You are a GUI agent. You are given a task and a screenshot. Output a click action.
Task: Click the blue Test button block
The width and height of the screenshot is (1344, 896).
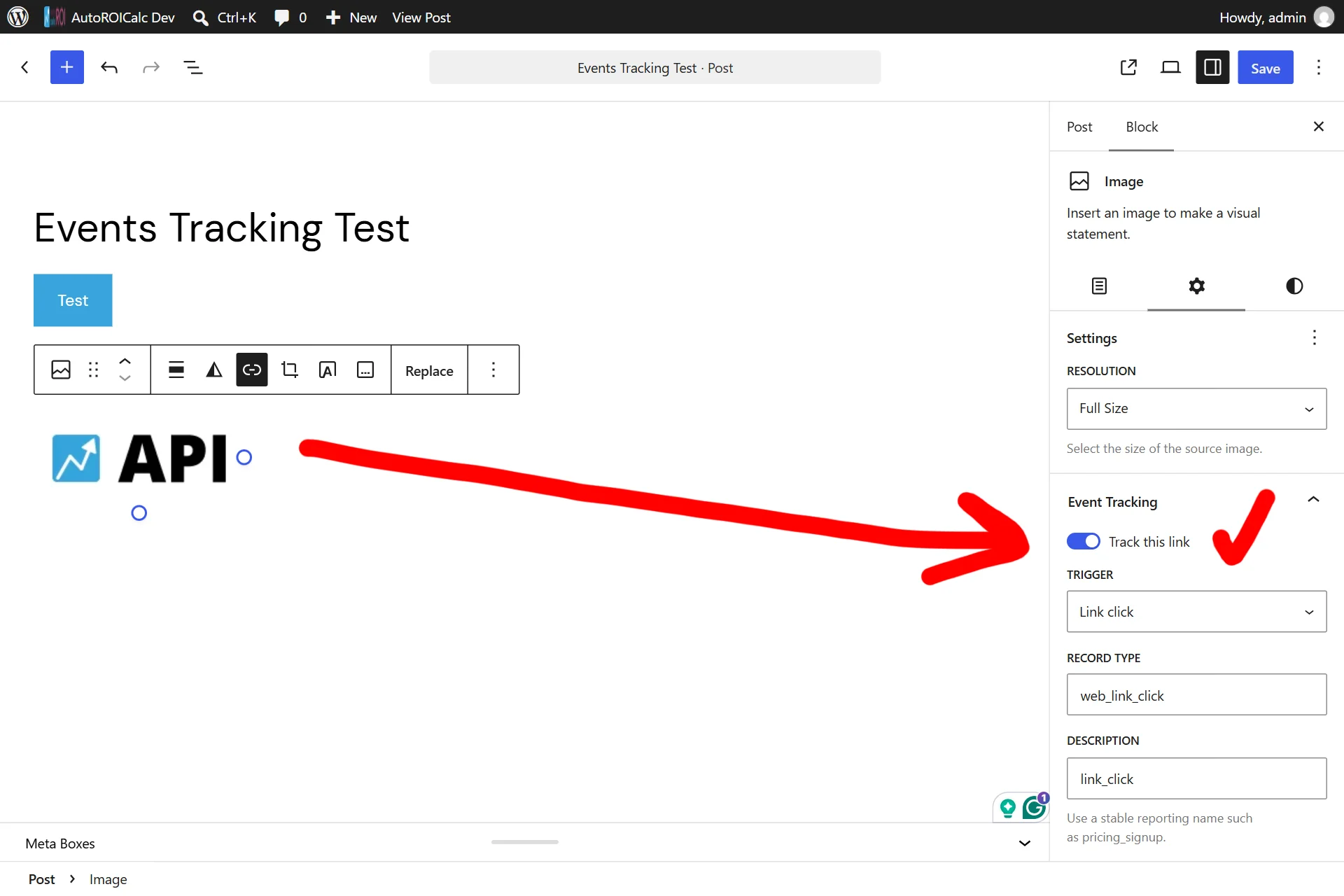[x=73, y=300]
